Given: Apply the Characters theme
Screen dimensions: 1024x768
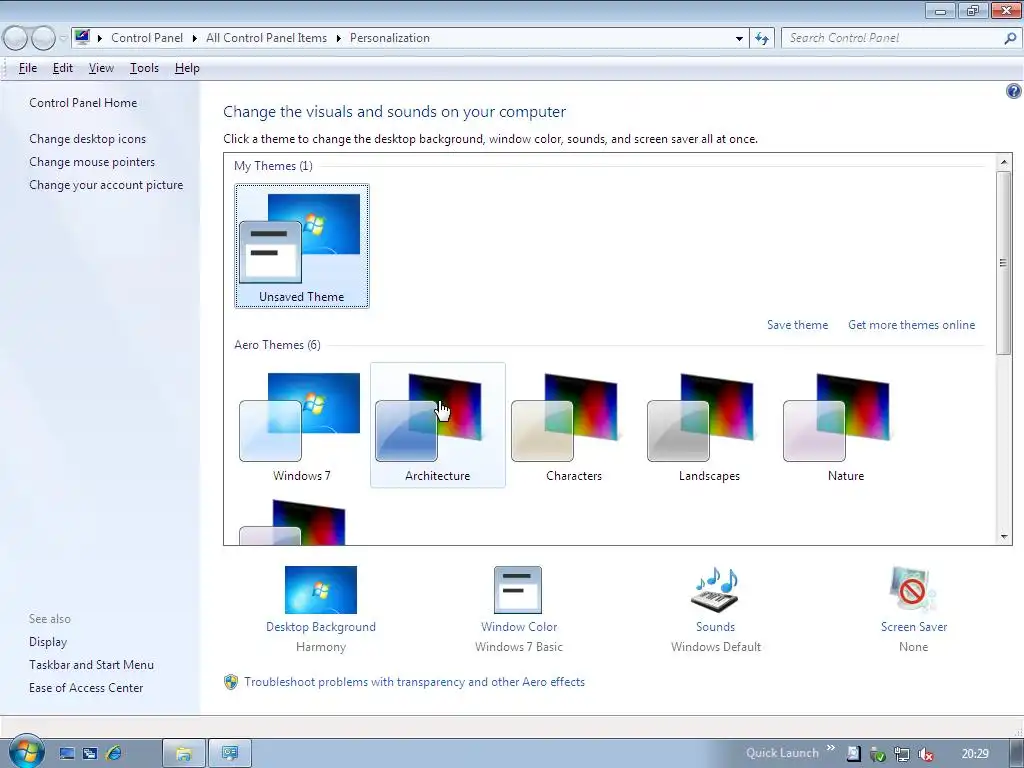Looking at the screenshot, I should (573, 425).
